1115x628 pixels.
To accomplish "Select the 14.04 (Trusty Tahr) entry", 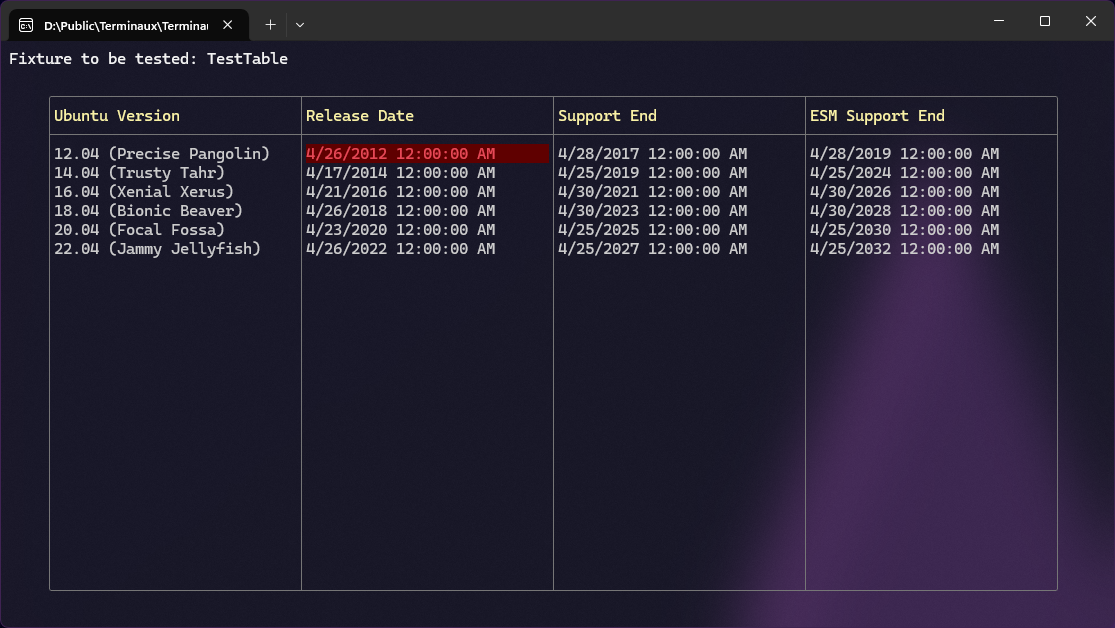I will [140, 173].
